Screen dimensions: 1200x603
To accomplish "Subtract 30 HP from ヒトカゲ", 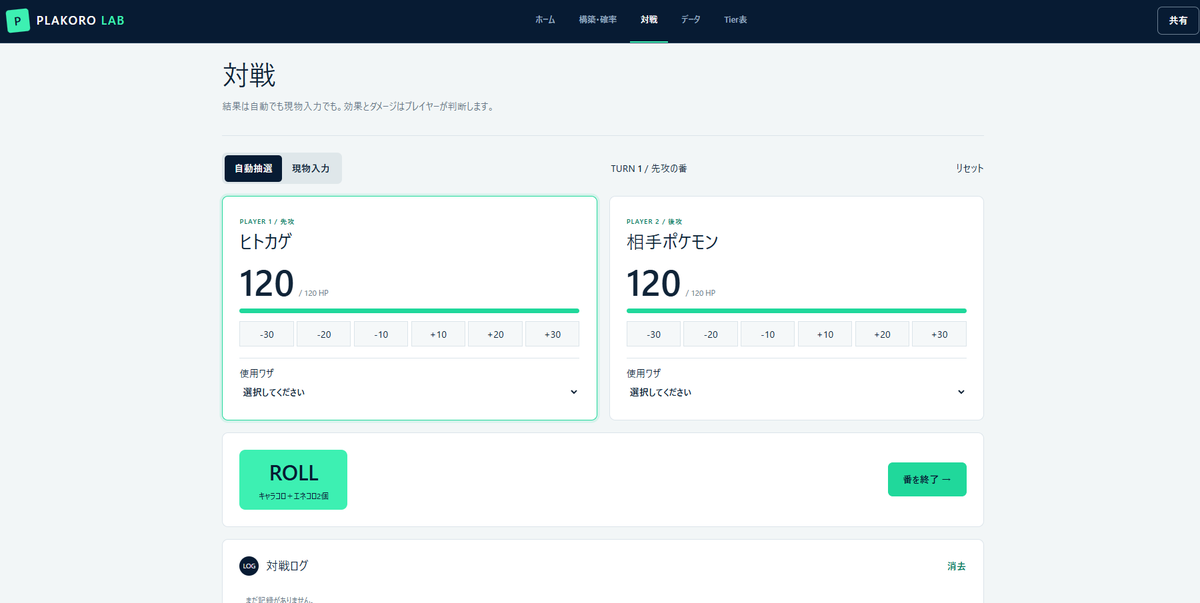I will click(x=267, y=334).
